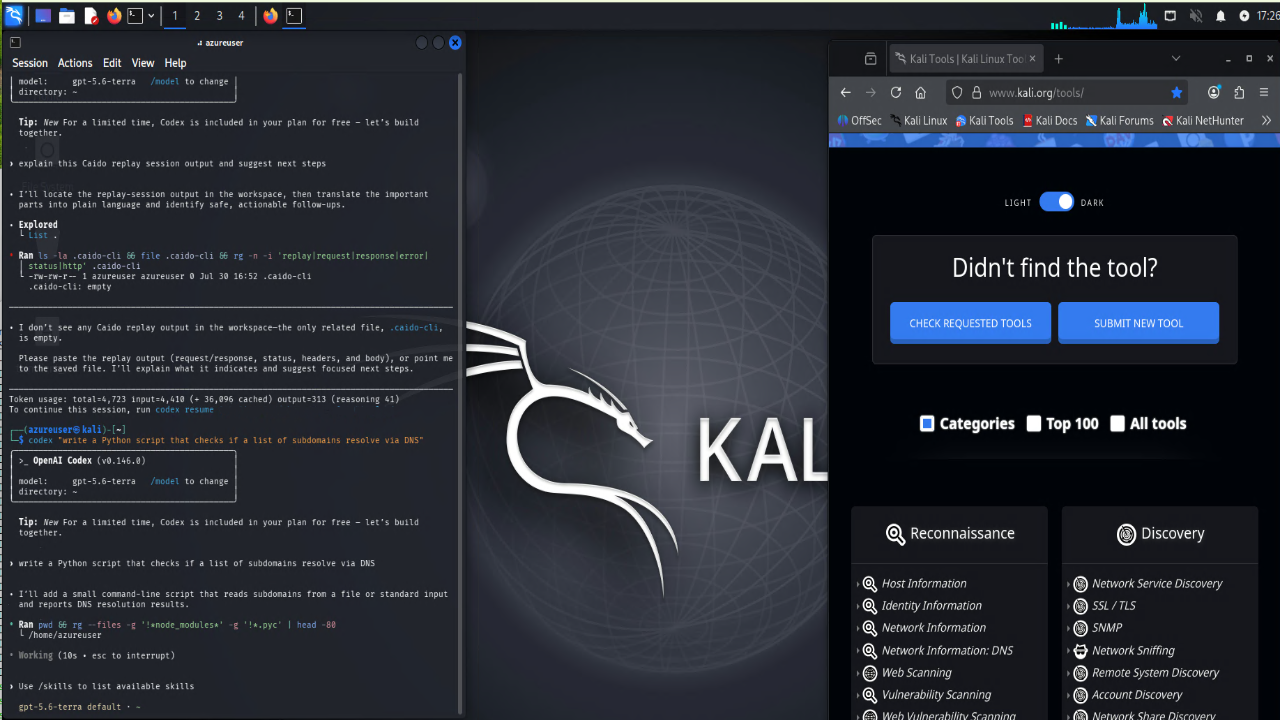Launch Firefox from the taskbar launcher

tap(114, 16)
